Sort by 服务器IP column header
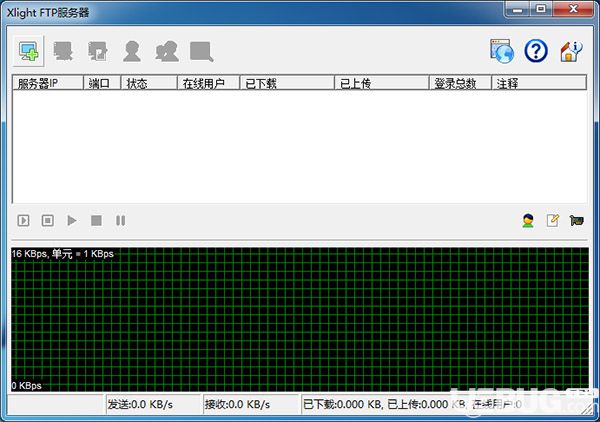Viewport: 600px width, 422px height. click(x=48, y=83)
